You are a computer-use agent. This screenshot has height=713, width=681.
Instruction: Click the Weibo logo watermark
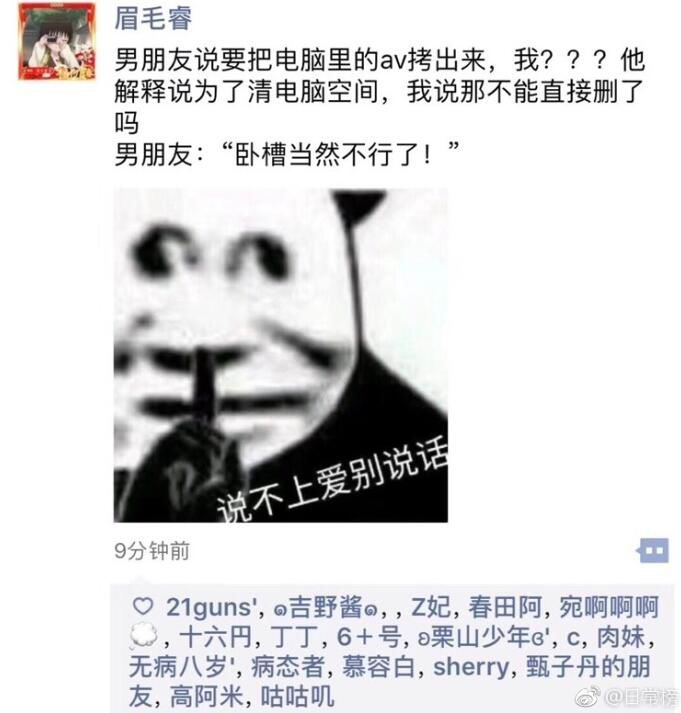(588, 697)
